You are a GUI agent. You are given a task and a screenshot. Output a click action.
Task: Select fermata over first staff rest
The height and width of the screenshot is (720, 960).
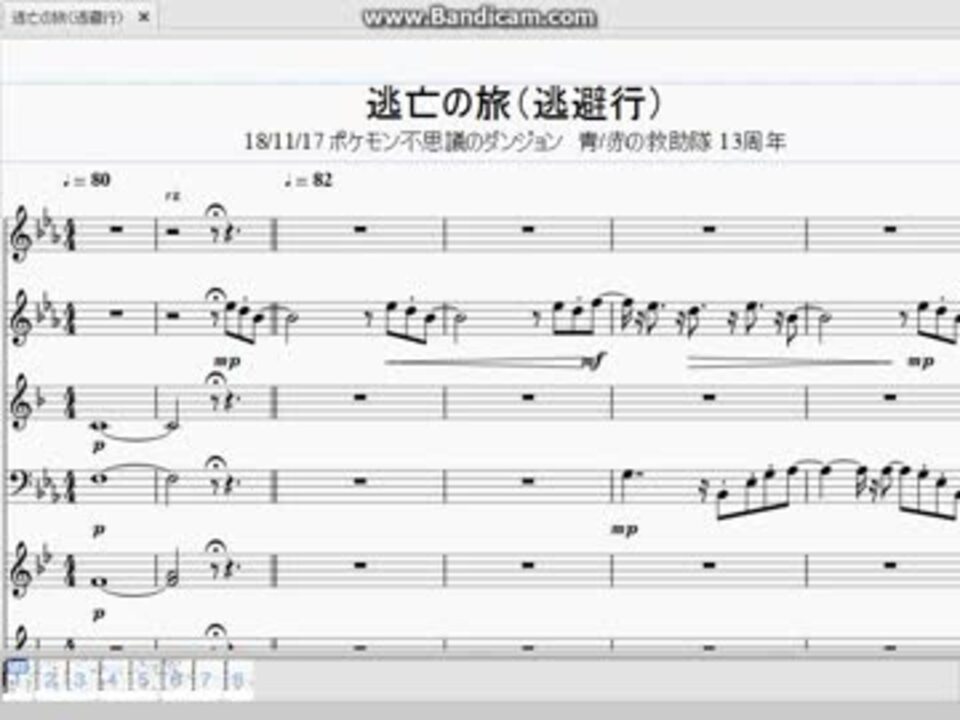[x=216, y=211]
